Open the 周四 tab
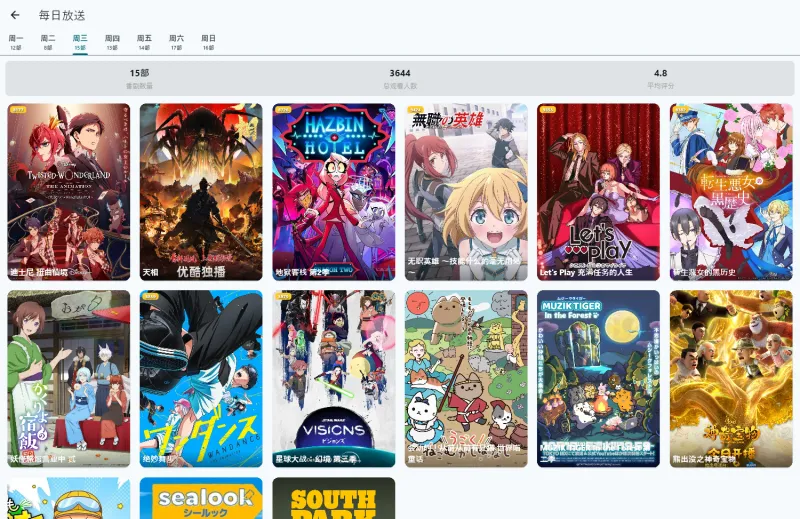800x519 pixels. [112, 42]
